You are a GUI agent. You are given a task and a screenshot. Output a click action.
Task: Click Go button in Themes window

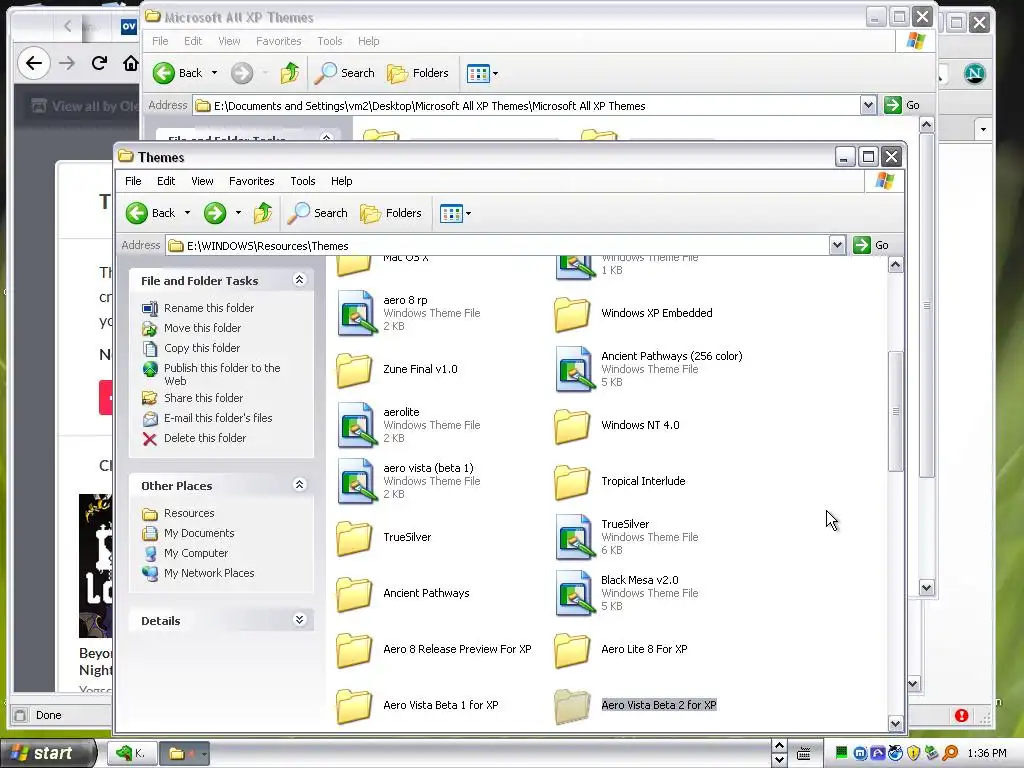(x=871, y=246)
